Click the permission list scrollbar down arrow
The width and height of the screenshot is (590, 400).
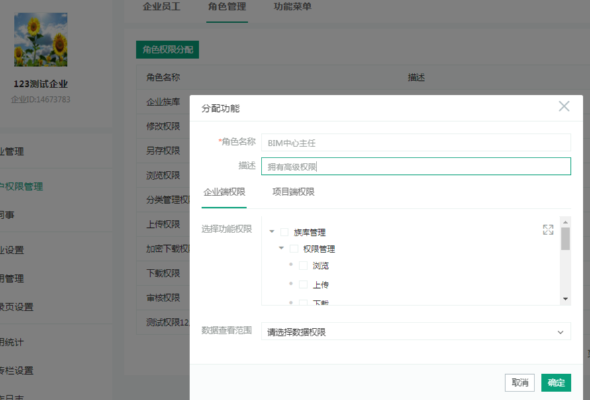[x=565, y=299]
